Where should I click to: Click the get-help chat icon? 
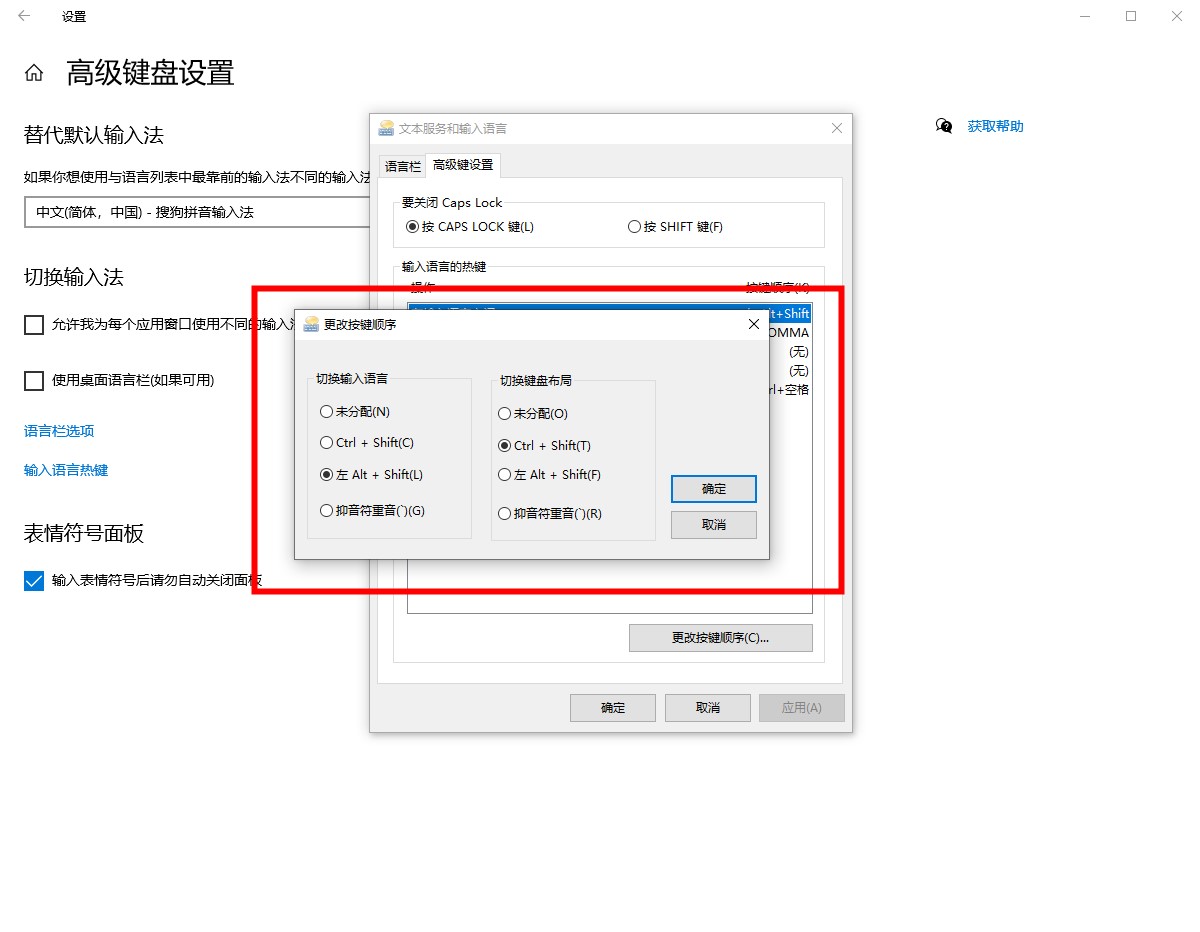943,126
